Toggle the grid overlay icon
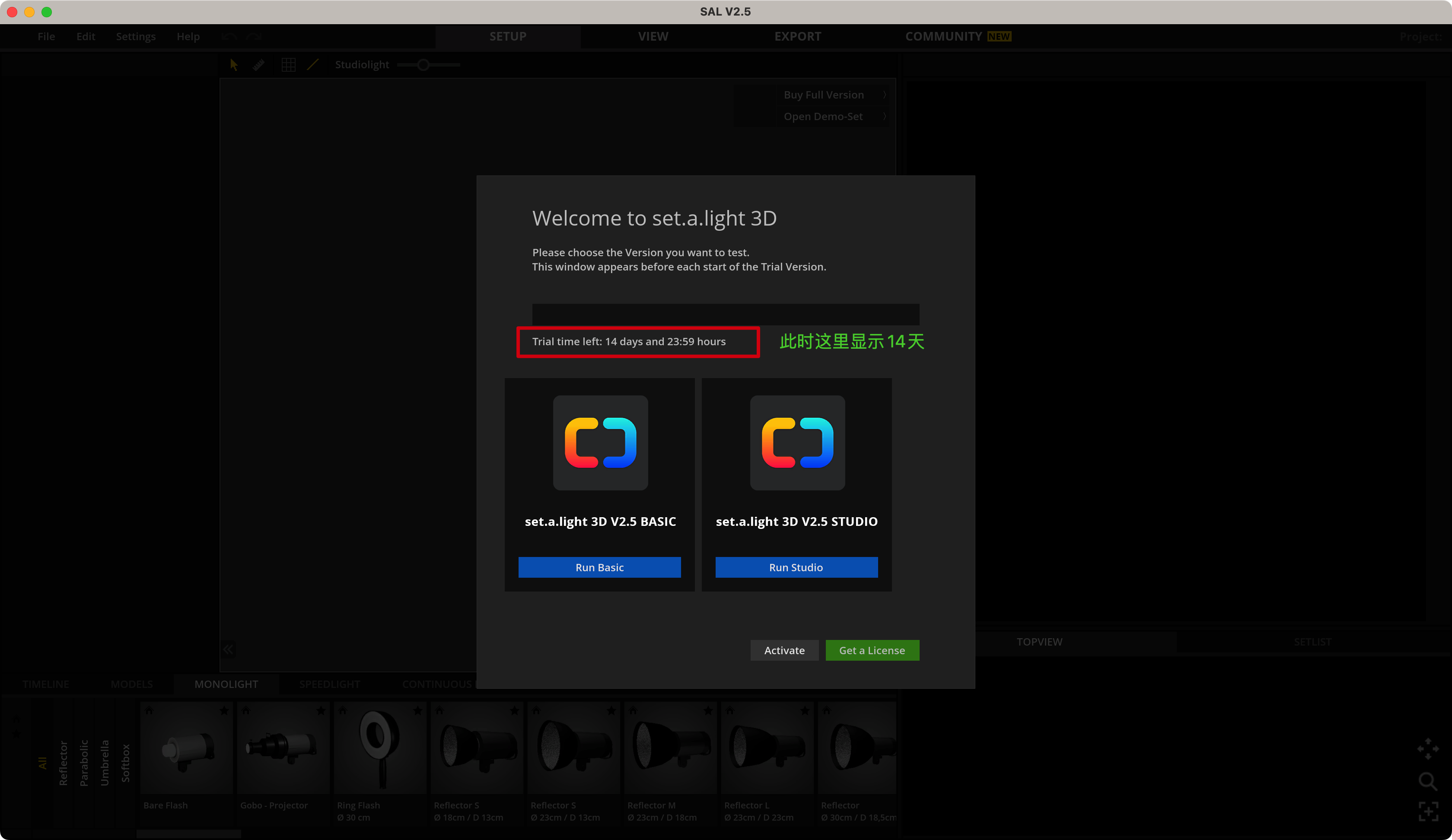Image resolution: width=1452 pixels, height=840 pixels. pos(289,64)
